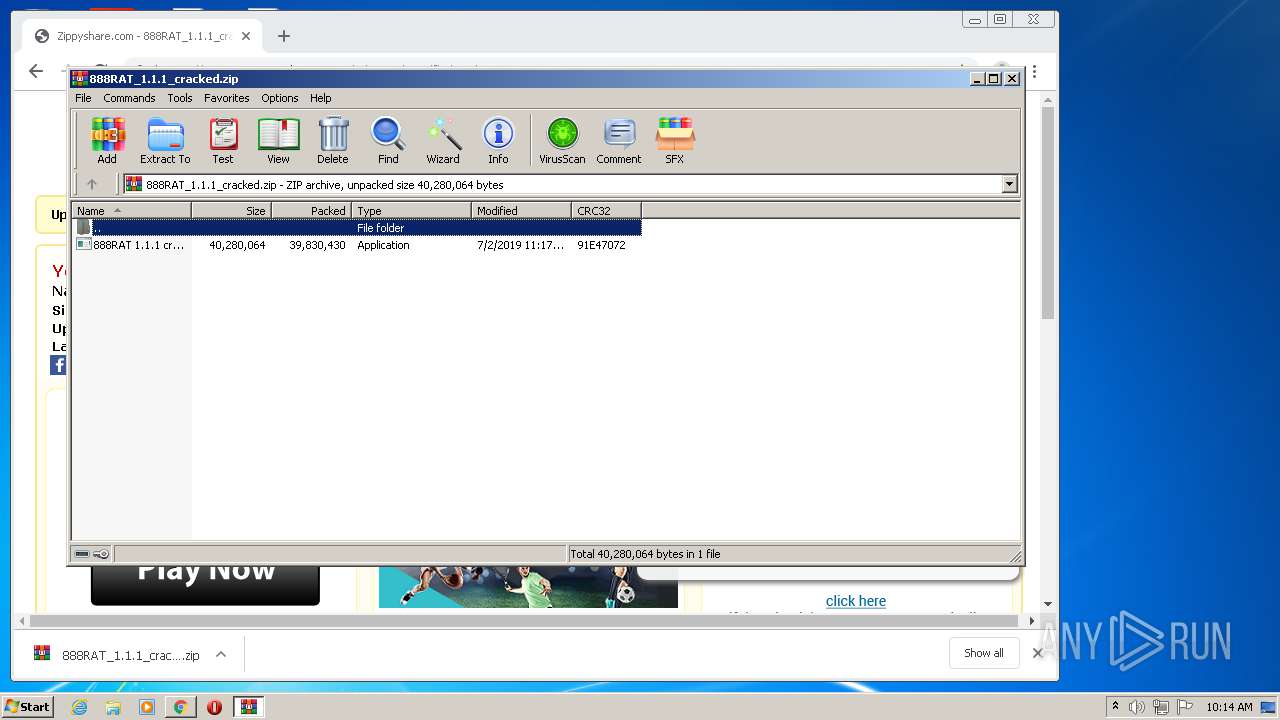Screen dimensions: 1280x720
Task: Switch to the Zippyshare browser tab
Action: [x=140, y=36]
